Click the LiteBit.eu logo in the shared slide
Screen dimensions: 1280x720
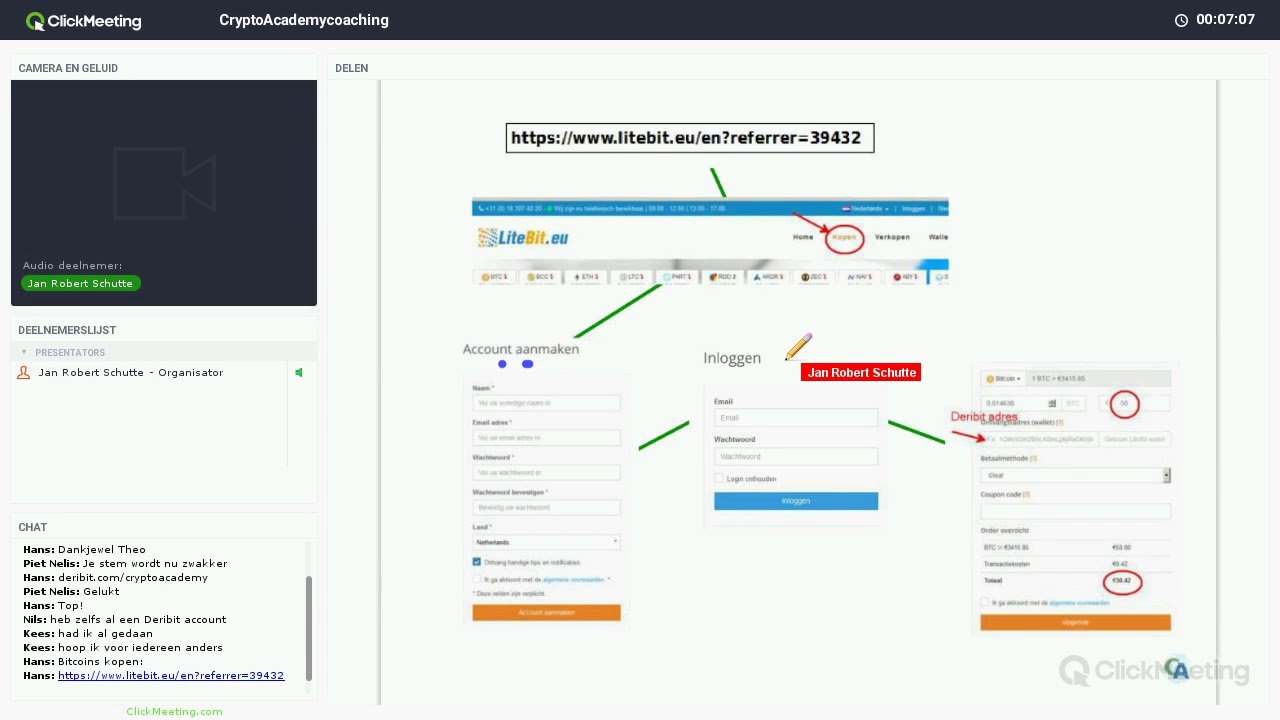pyautogui.click(x=523, y=238)
